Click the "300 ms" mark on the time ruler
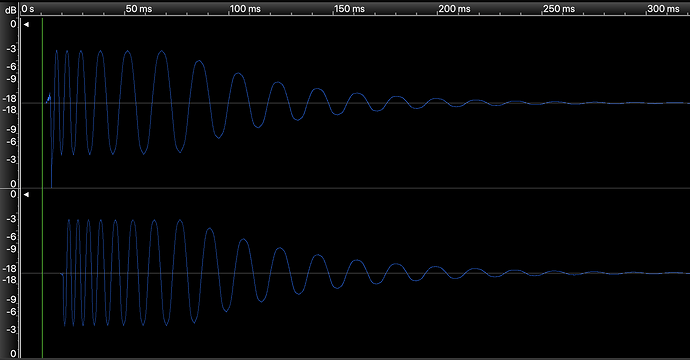690x360 pixels. point(664,9)
